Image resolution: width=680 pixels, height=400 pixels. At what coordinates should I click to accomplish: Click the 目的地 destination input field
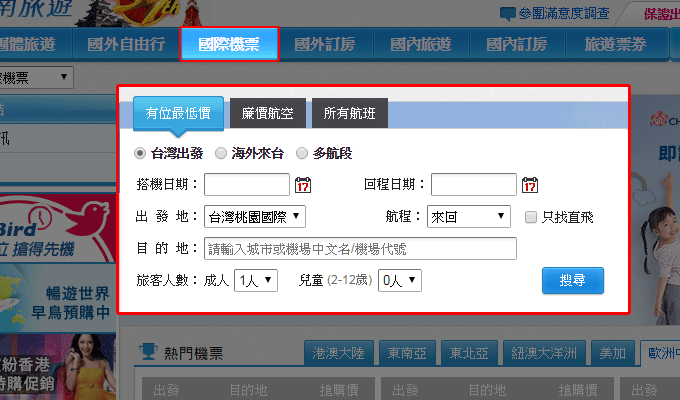point(360,248)
